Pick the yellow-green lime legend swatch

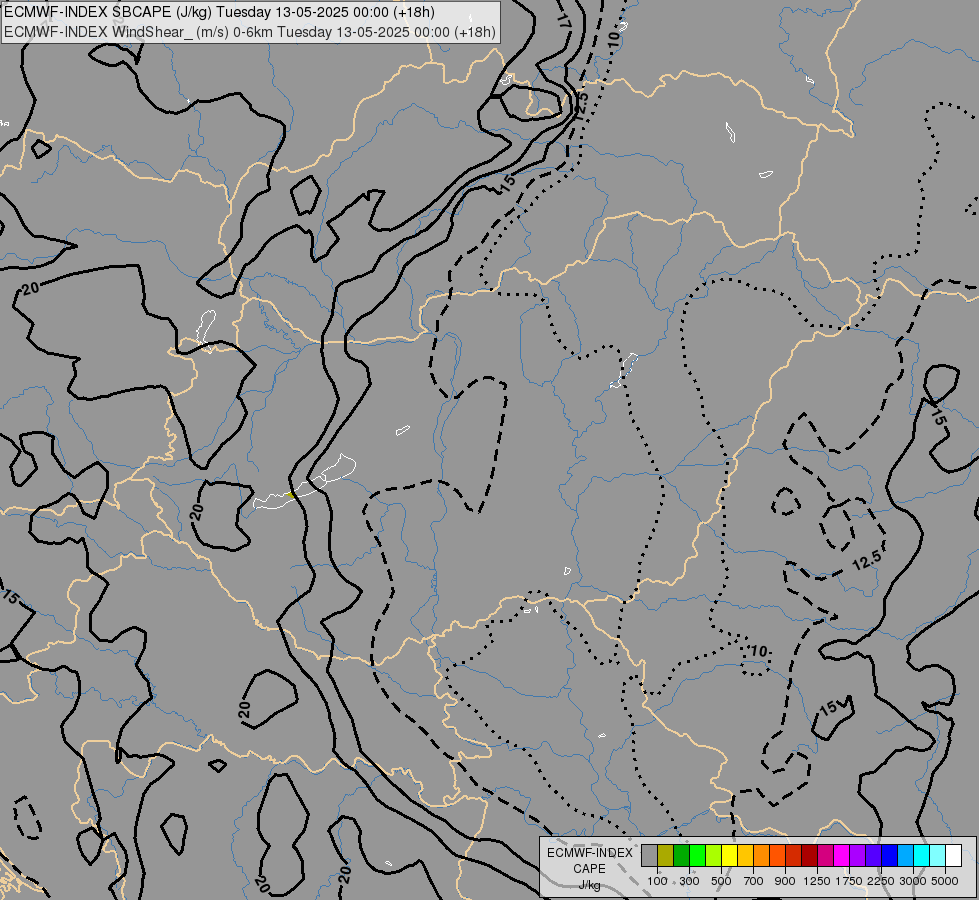(x=714, y=855)
